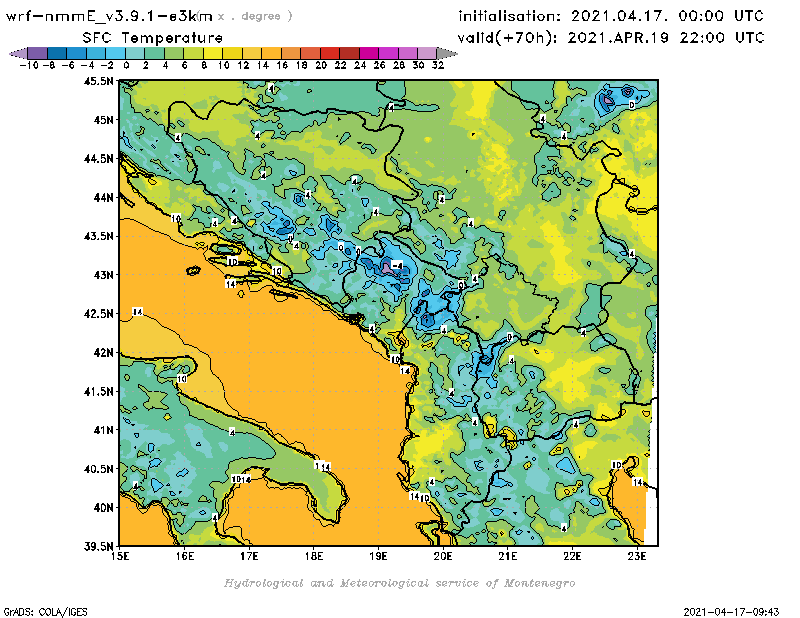Click the legend swatch between -8 and -6
Image resolution: width=800 pixels, height=618 pixels.
point(57,53)
